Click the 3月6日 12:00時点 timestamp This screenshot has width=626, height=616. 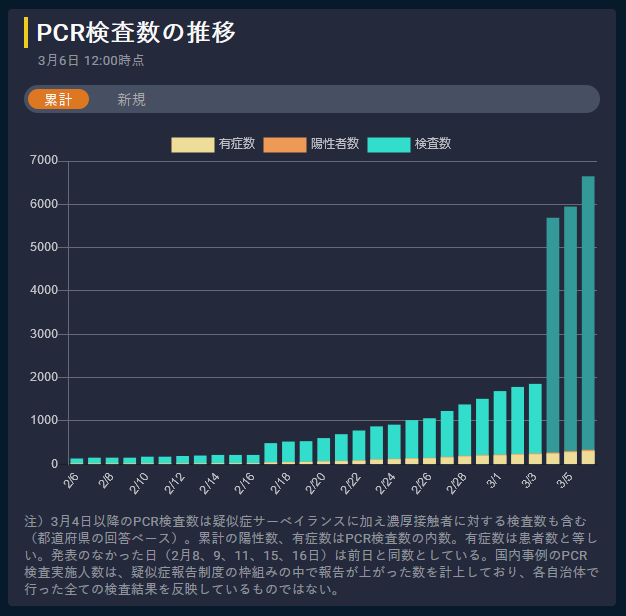[90, 60]
